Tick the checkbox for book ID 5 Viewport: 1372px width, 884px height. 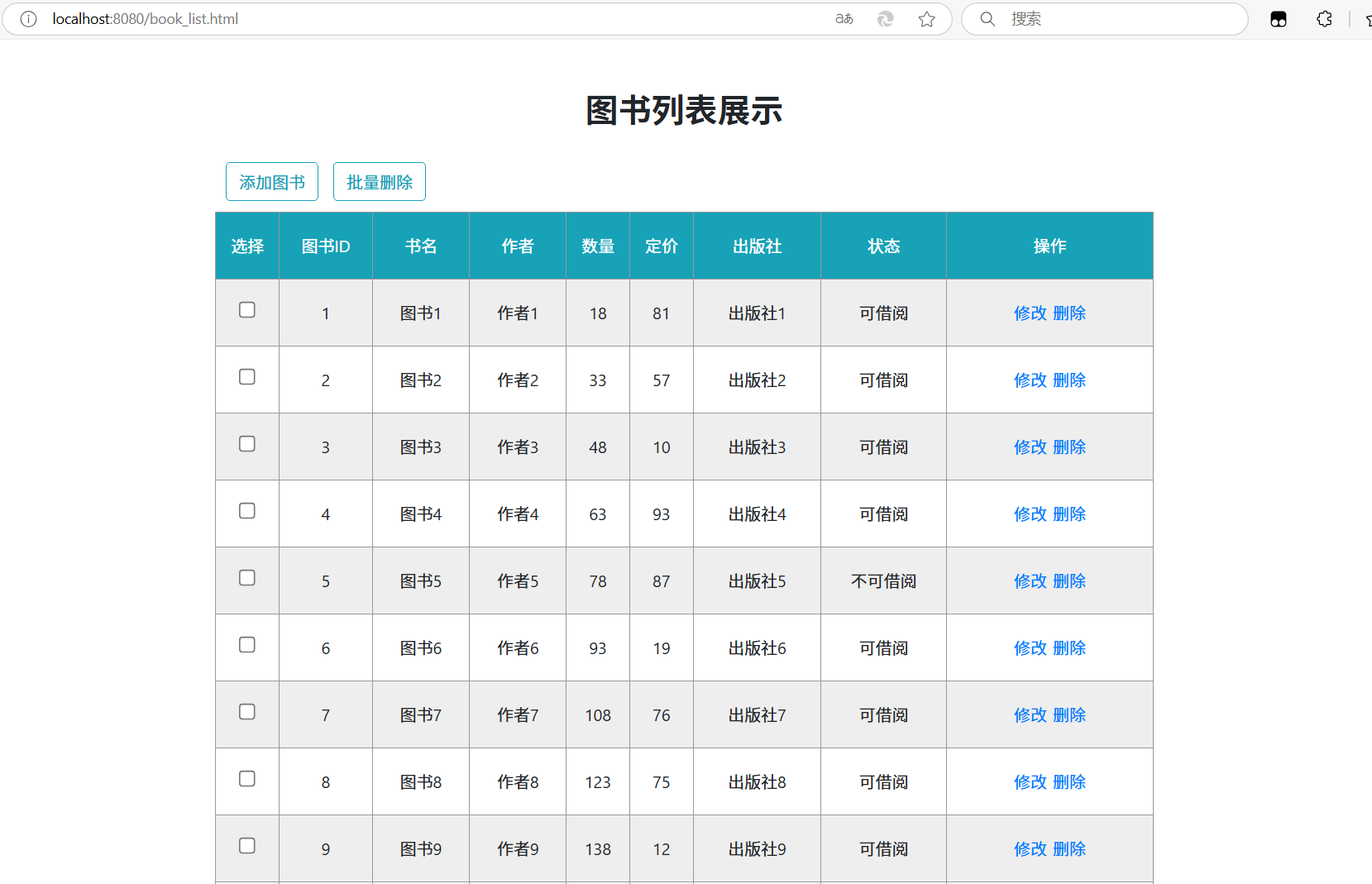(x=247, y=578)
